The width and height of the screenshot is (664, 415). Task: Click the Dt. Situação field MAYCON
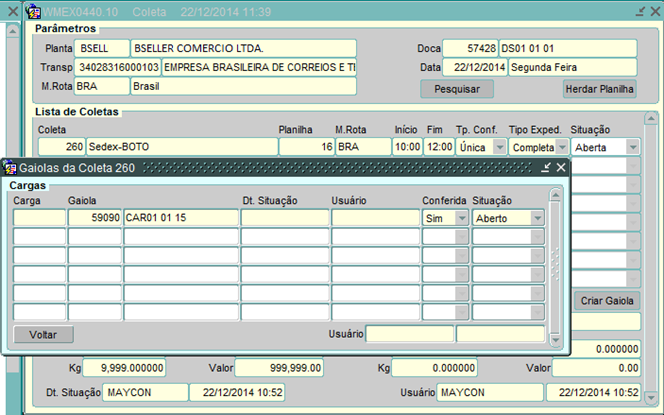click(x=145, y=393)
